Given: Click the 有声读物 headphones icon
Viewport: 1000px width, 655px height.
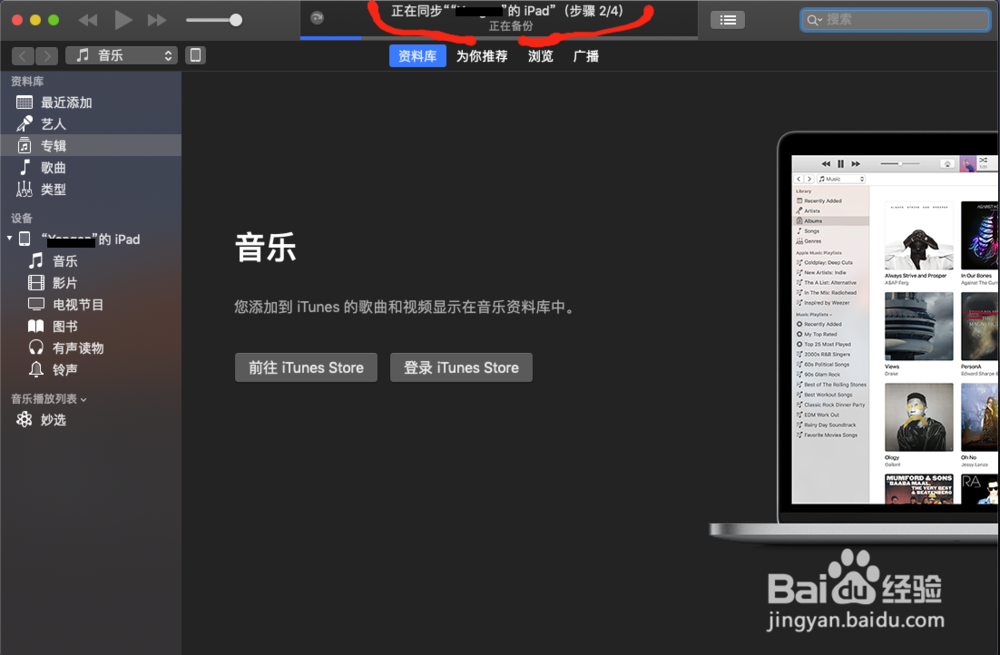Looking at the screenshot, I should click(36, 348).
